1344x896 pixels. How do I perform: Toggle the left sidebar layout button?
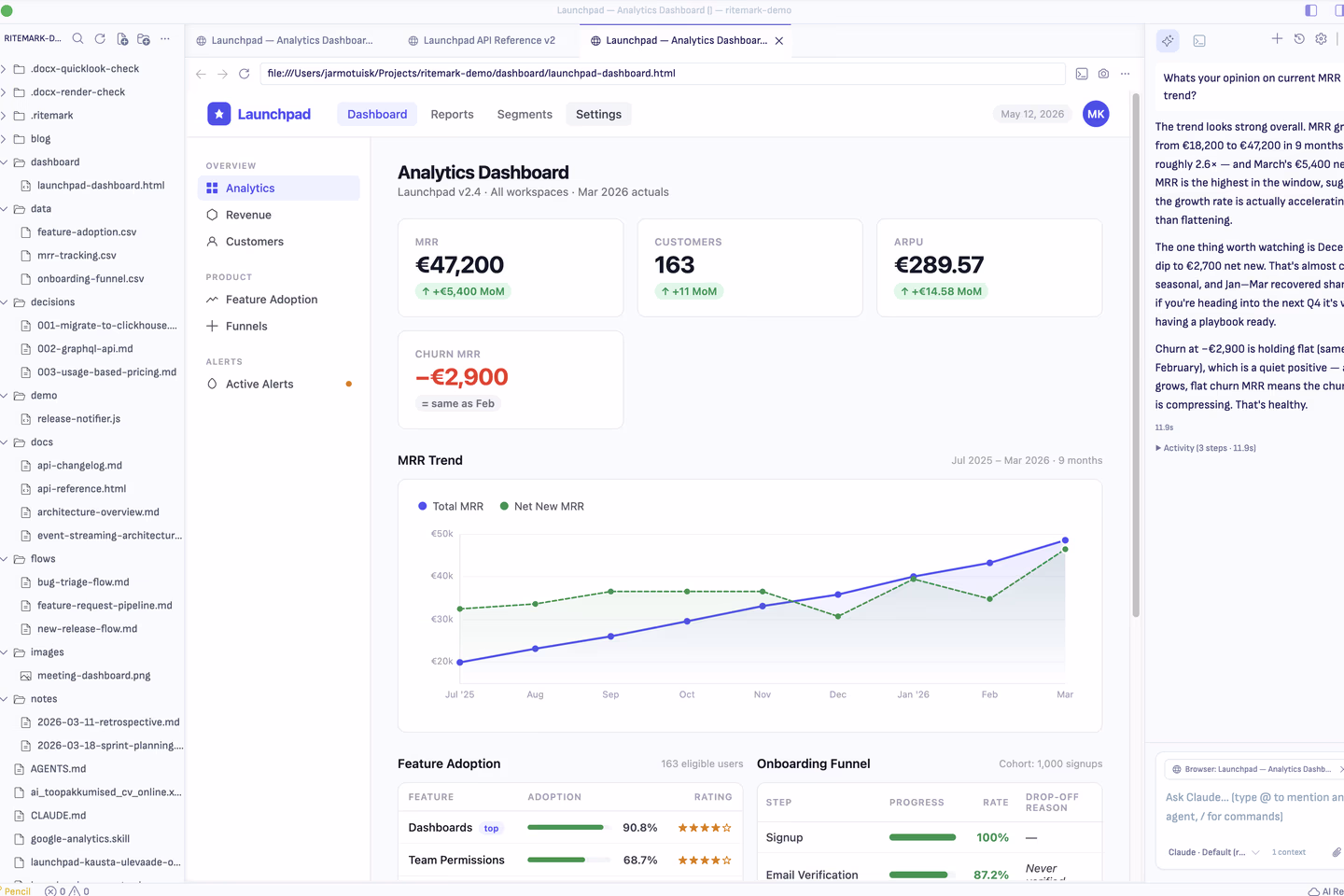point(1311,10)
